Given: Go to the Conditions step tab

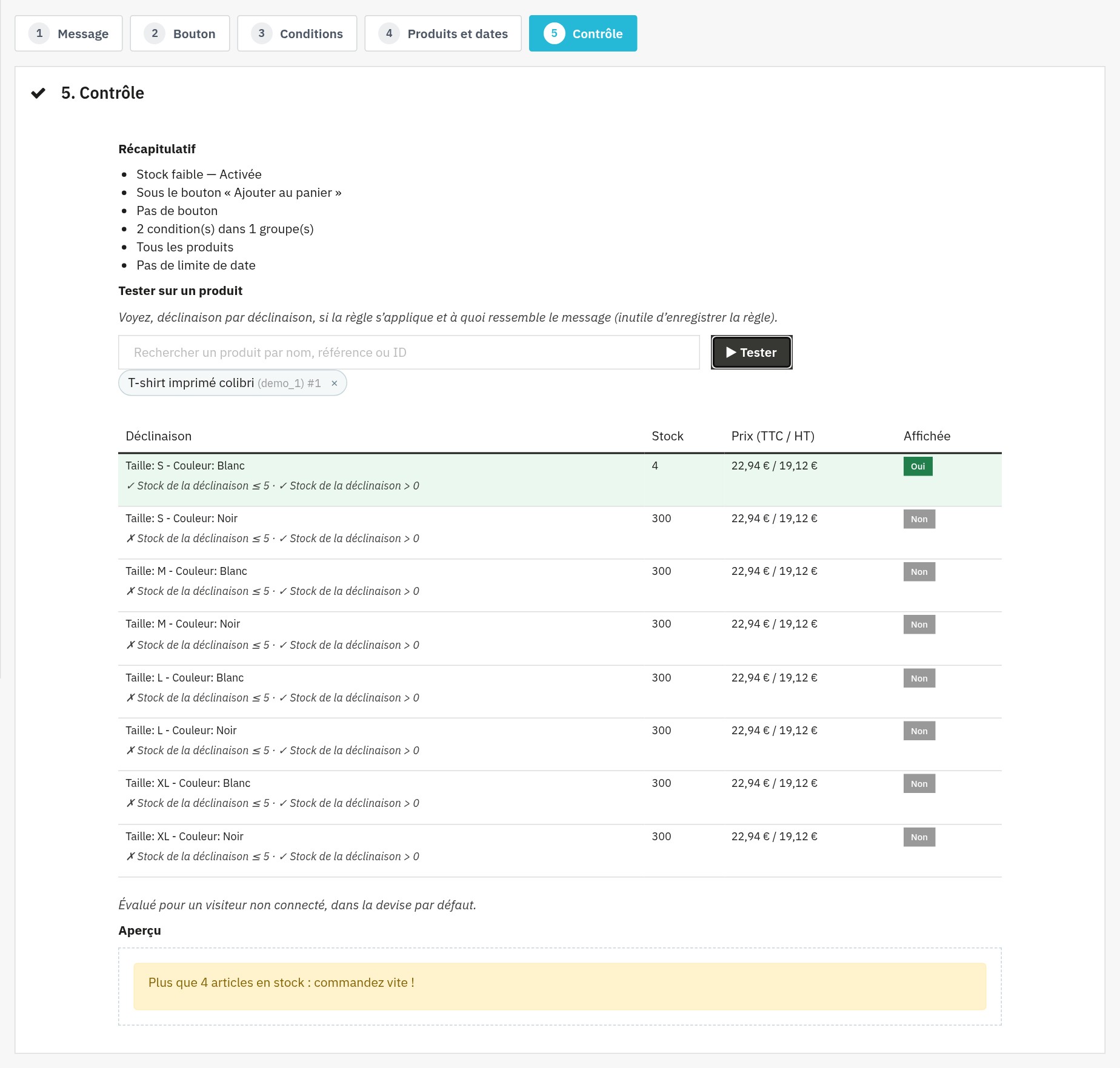Looking at the screenshot, I should point(297,33).
